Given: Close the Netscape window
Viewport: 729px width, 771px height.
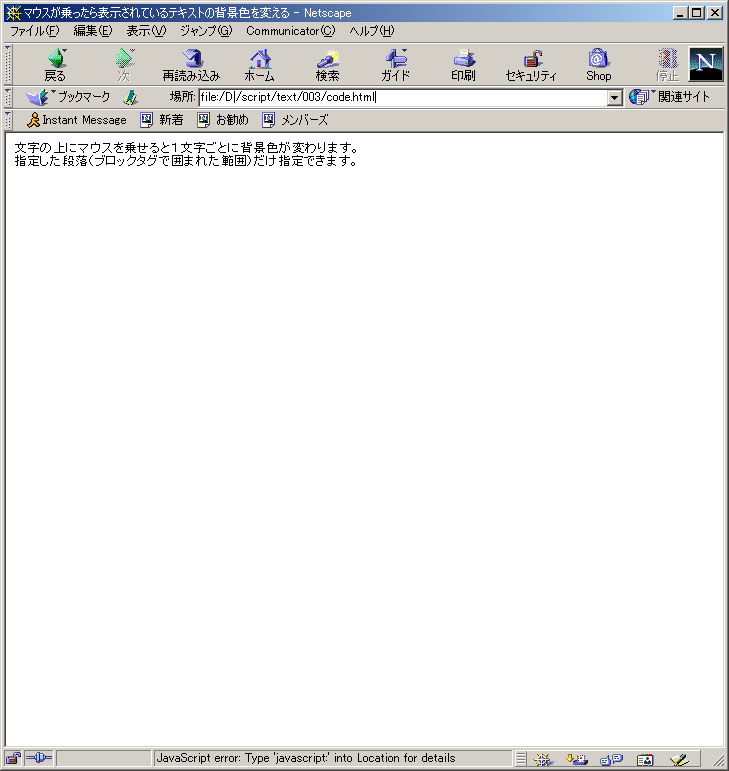Looking at the screenshot, I should pyautogui.click(x=715, y=13).
